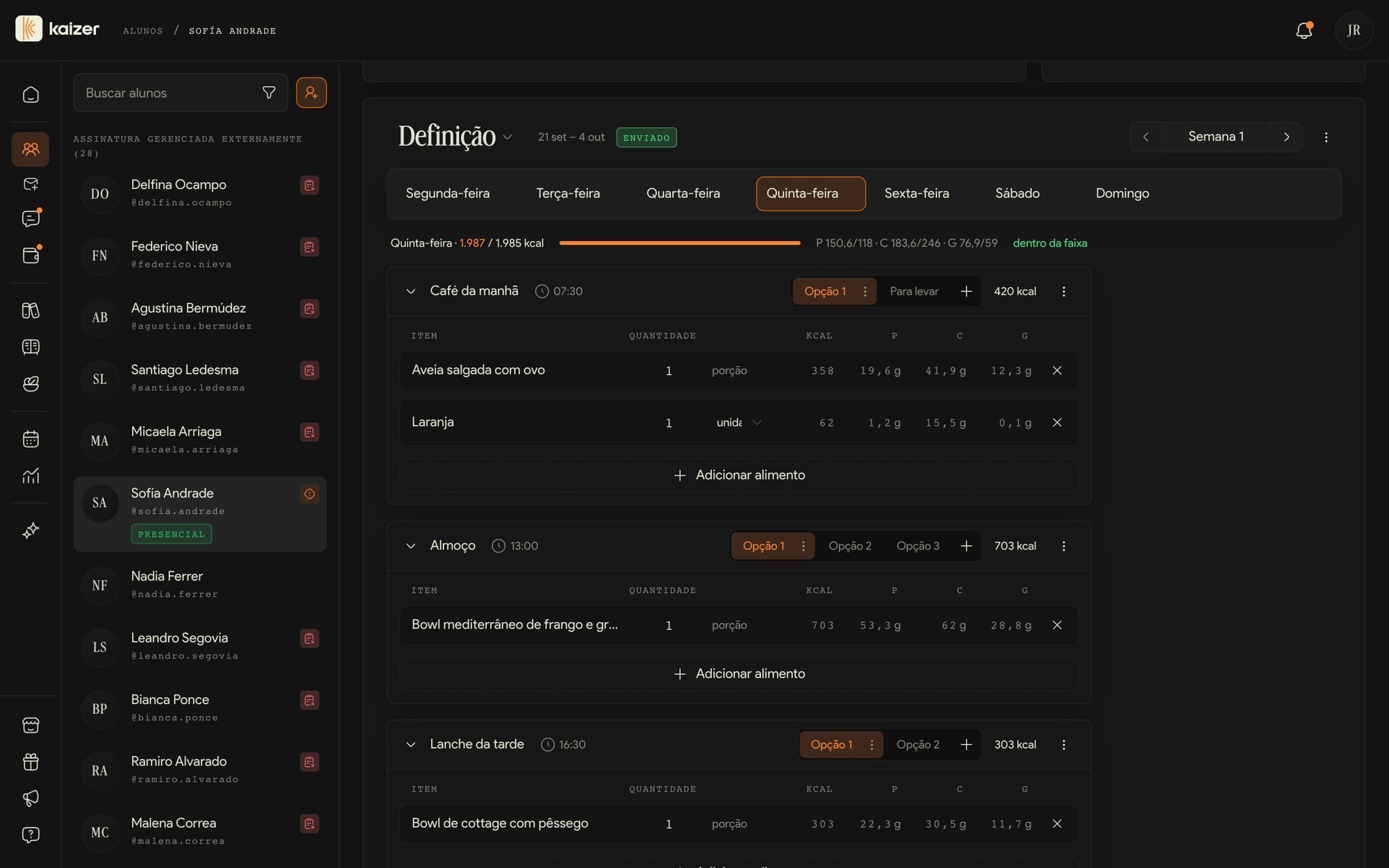This screenshot has height=868, width=1389.
Task: Click the filter icon in the search box
Action: pos(269,93)
